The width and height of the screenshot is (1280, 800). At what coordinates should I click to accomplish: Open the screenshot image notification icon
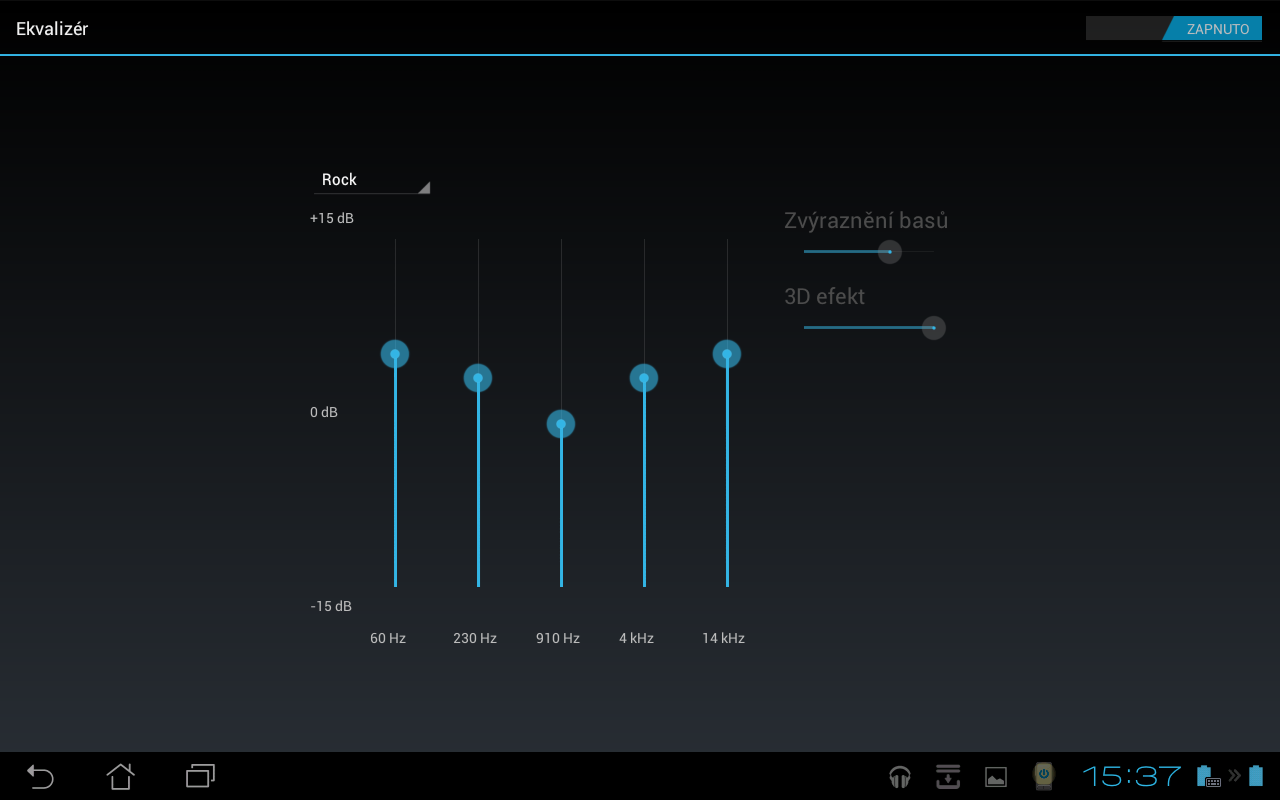coord(995,776)
